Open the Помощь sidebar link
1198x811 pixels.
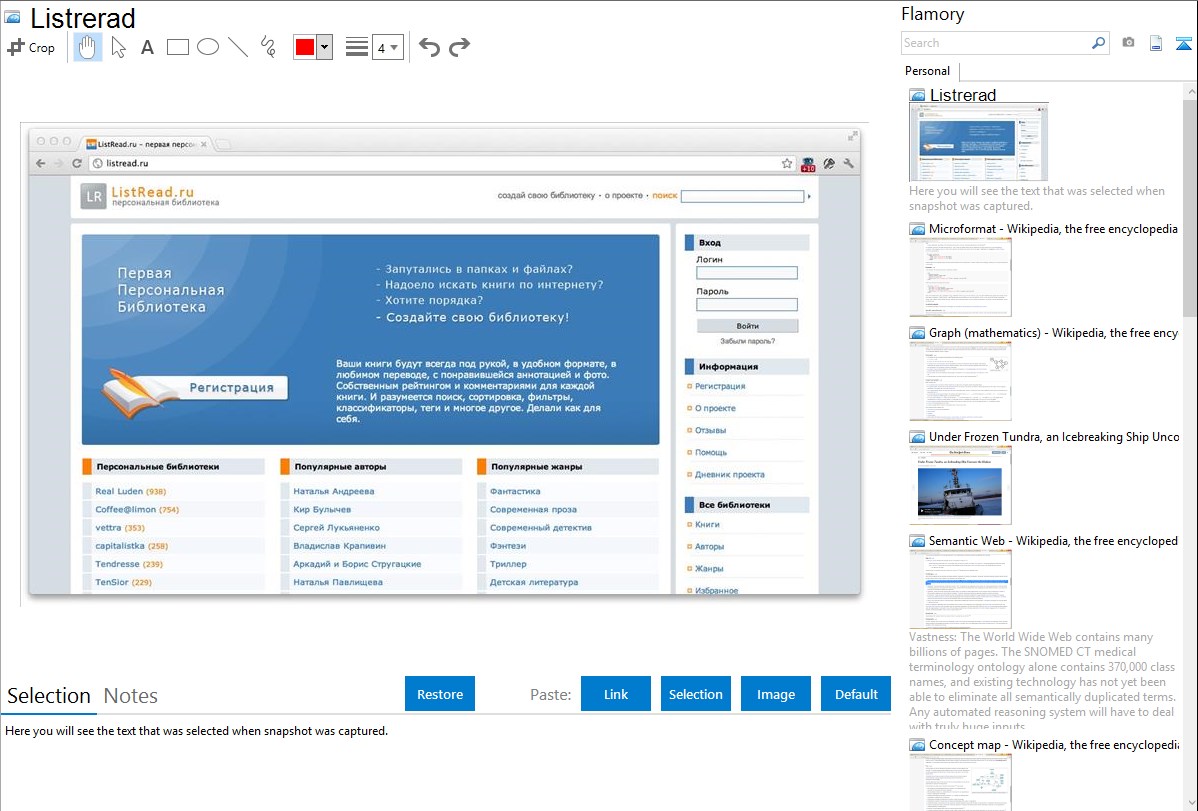tap(711, 453)
